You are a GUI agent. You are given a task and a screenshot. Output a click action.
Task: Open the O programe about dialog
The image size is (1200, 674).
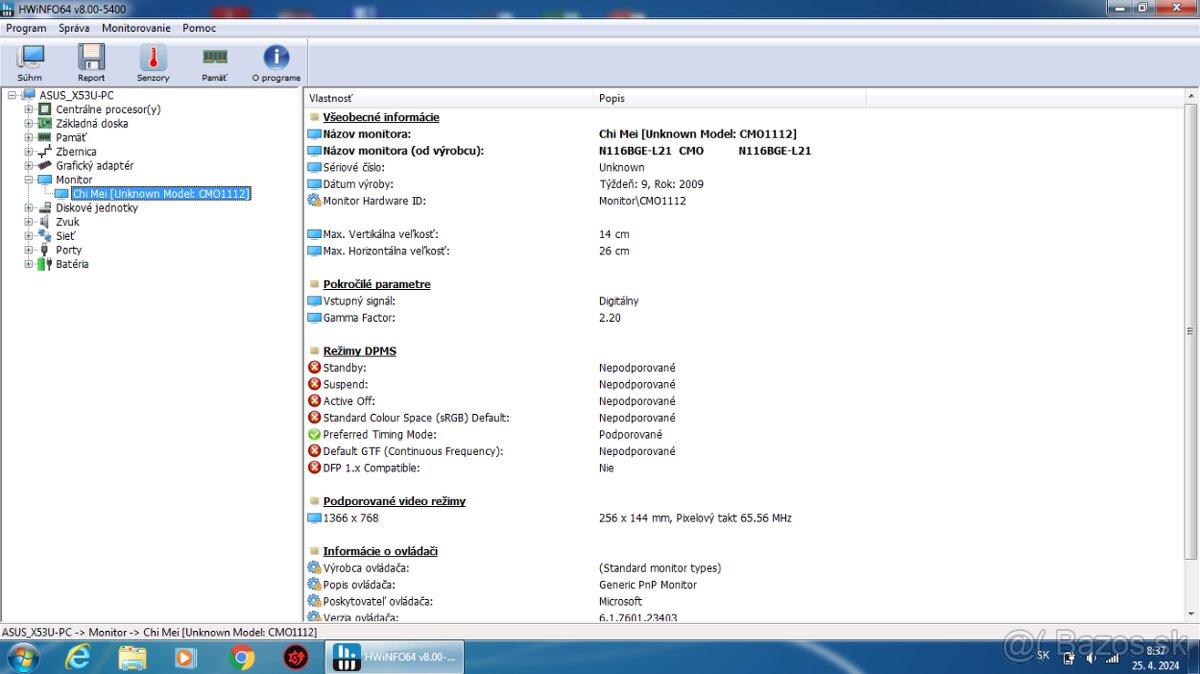tap(275, 60)
